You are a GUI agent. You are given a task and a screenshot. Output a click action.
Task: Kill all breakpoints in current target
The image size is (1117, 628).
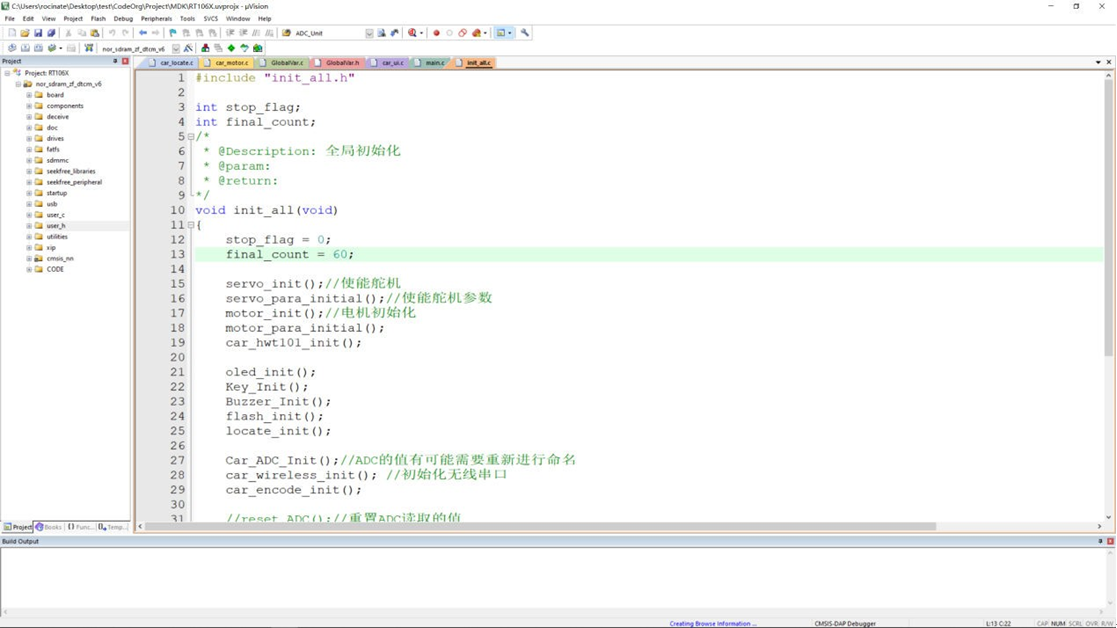pos(477,33)
